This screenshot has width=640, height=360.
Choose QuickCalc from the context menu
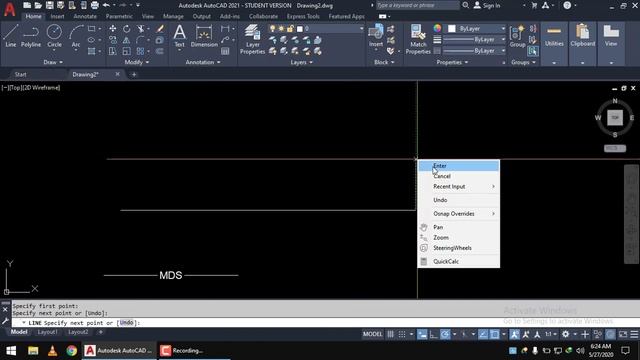[x=459, y=261]
